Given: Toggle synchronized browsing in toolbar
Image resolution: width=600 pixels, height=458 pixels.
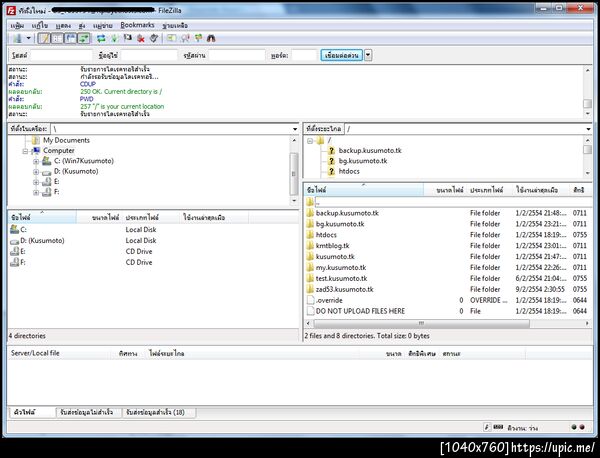Looking at the screenshot, I should [198, 38].
